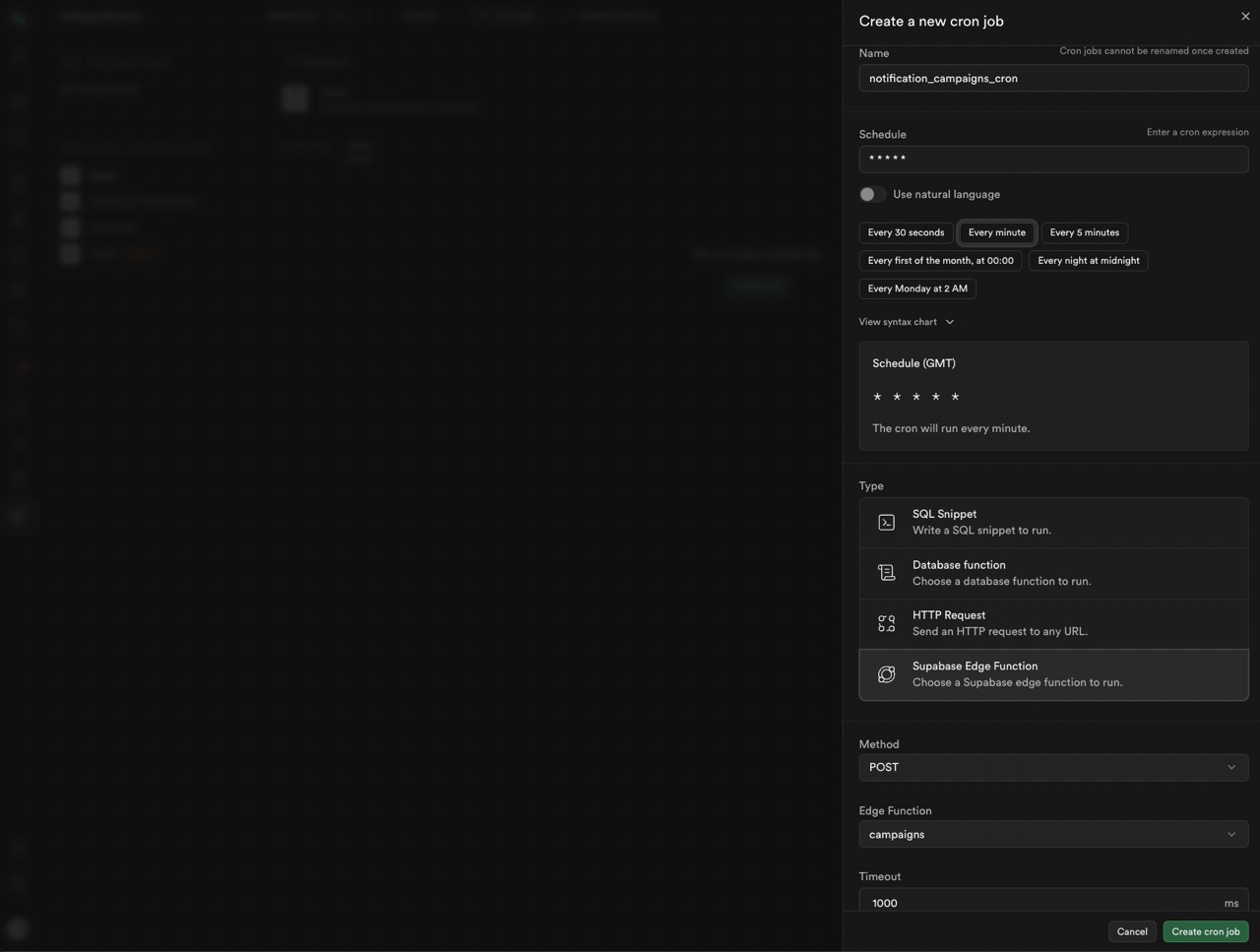Screen dimensions: 1260x952
Task: Click the Create cron job button
Action: 1206,931
